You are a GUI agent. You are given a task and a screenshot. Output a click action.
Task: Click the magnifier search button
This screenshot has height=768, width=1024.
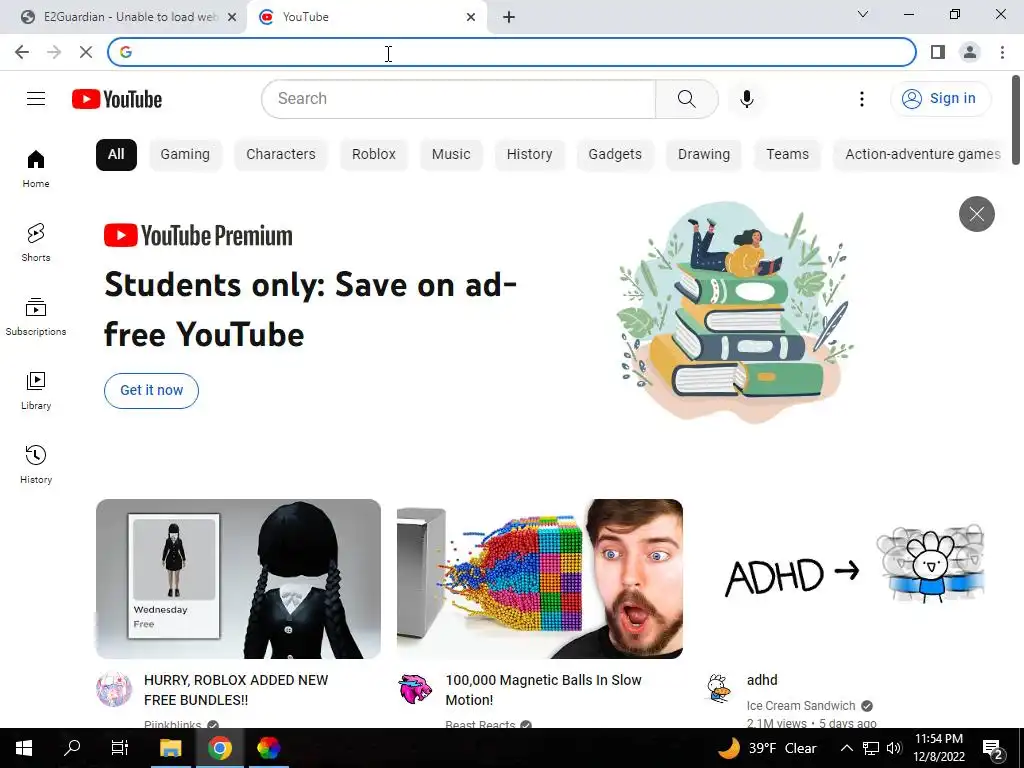click(686, 99)
